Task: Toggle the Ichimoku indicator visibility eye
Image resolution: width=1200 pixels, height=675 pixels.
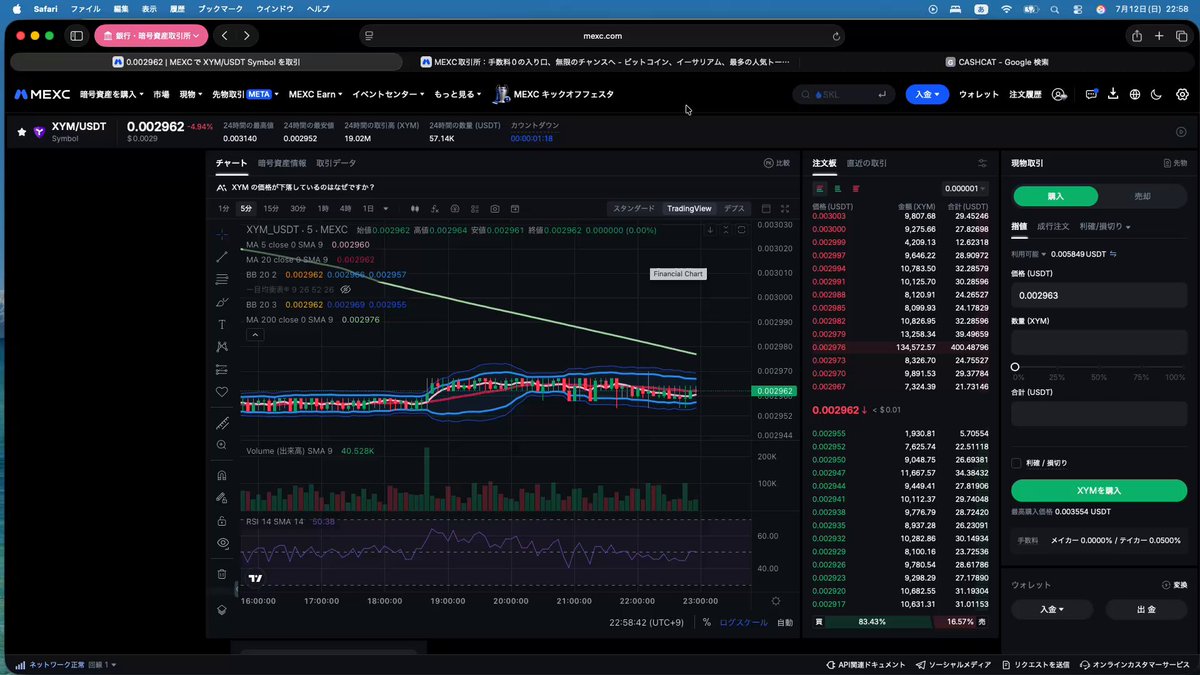Action: 345,289
